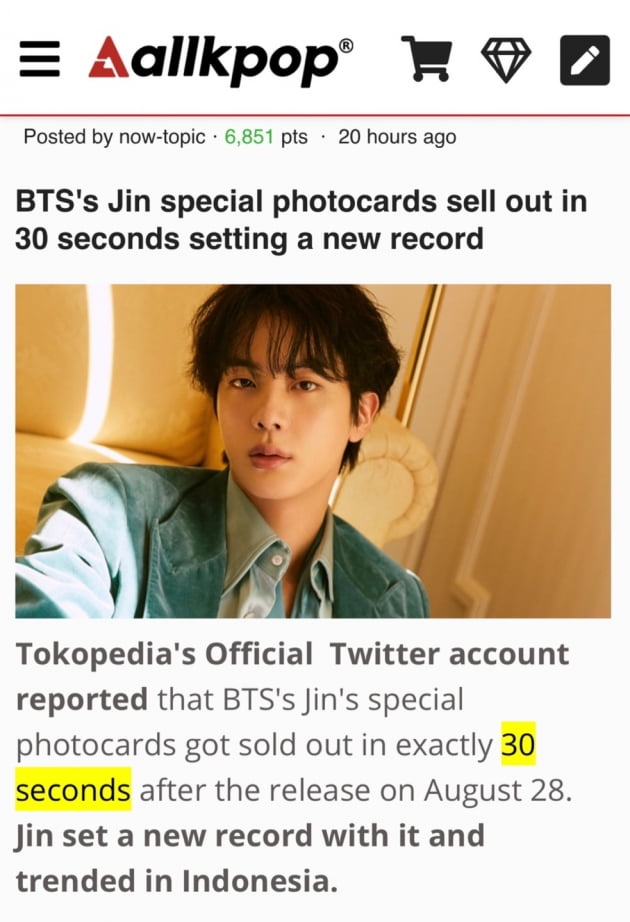Open the diamond rewards icon
This screenshot has height=922, width=630.
[x=506, y=60]
